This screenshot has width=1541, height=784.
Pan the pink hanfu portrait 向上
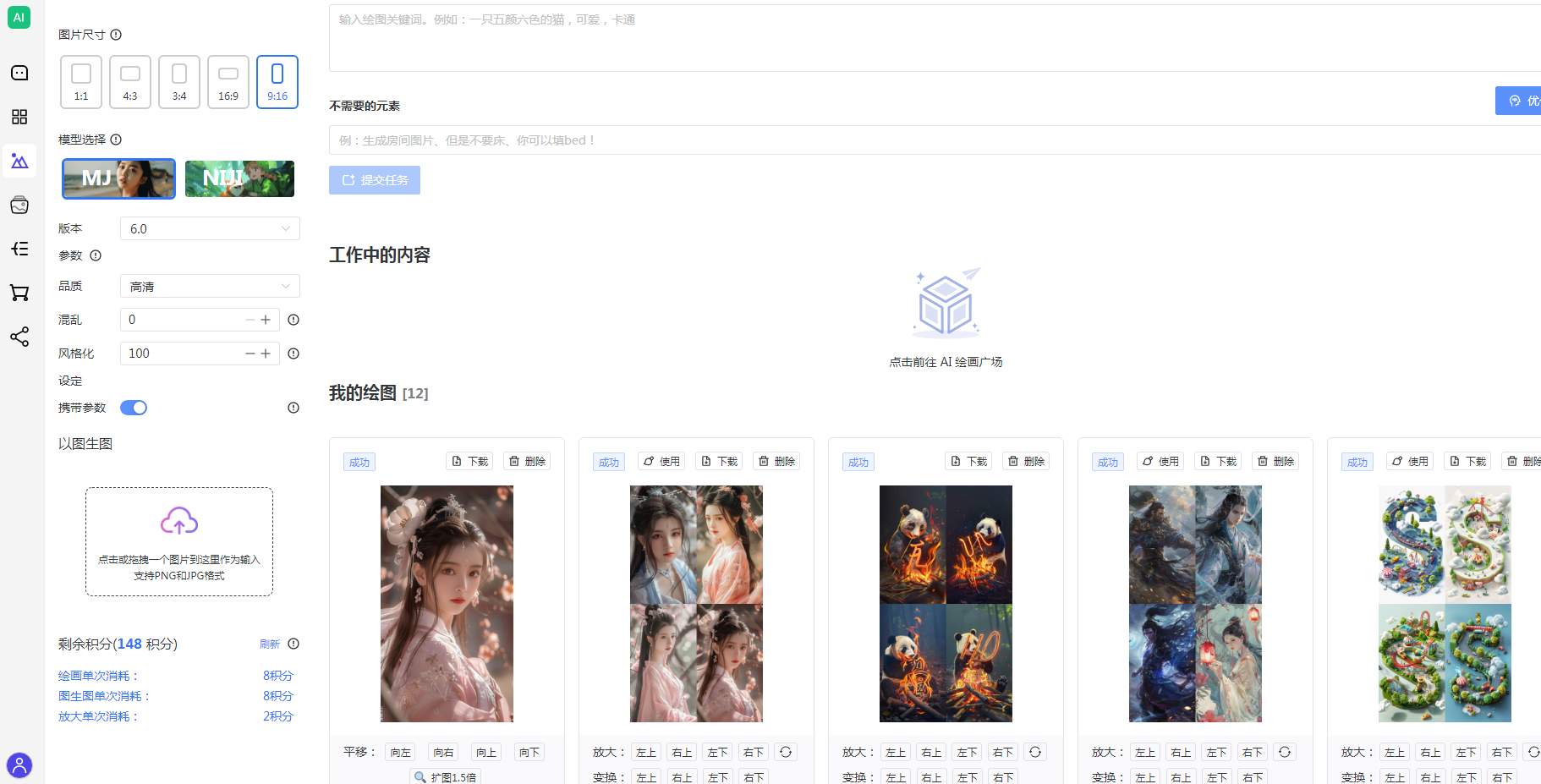pos(486,752)
